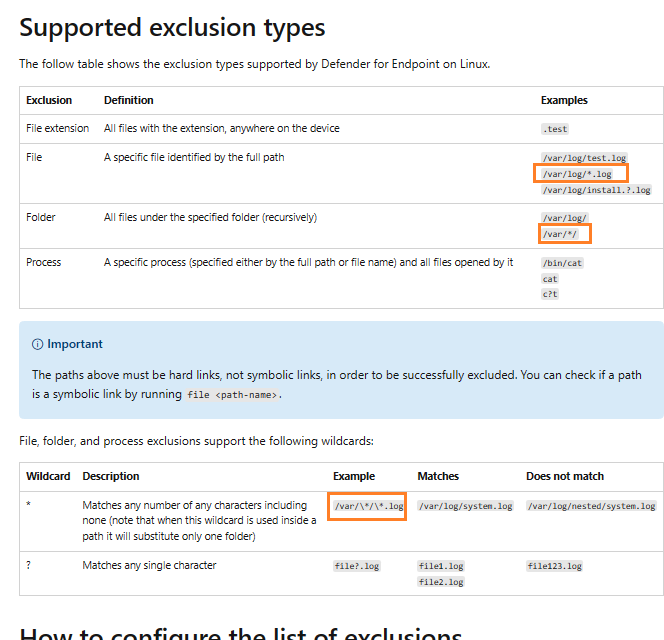Screen dimensions: 664x640
Task: Click the 'Supported exclusion types' heading
Action: click(x=172, y=28)
